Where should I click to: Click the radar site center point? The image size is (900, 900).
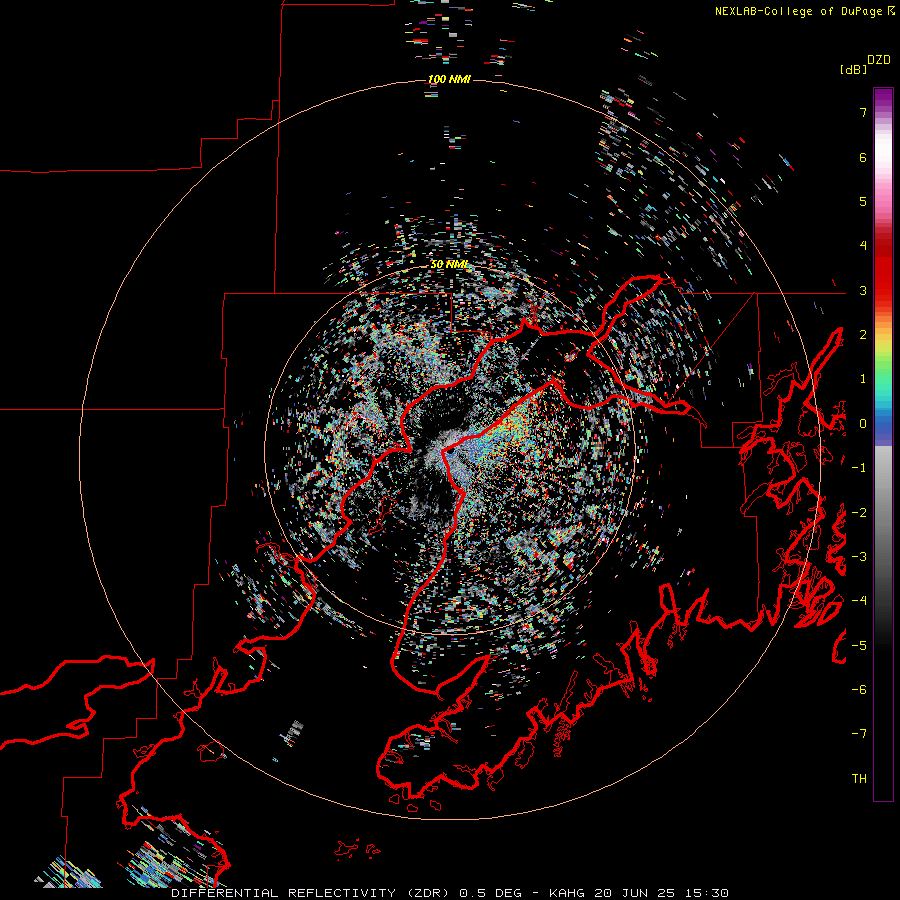451,452
